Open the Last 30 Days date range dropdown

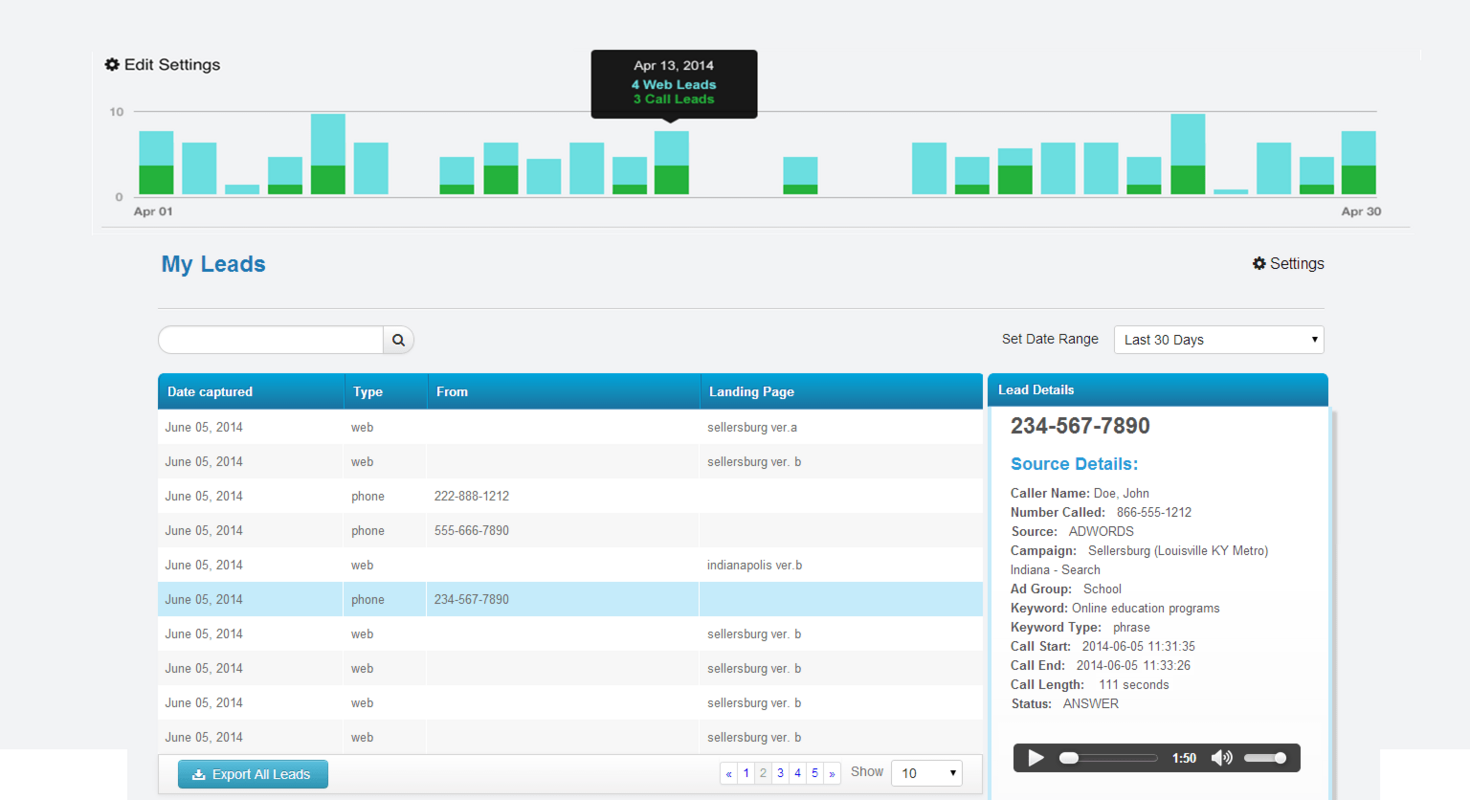(x=1218, y=339)
